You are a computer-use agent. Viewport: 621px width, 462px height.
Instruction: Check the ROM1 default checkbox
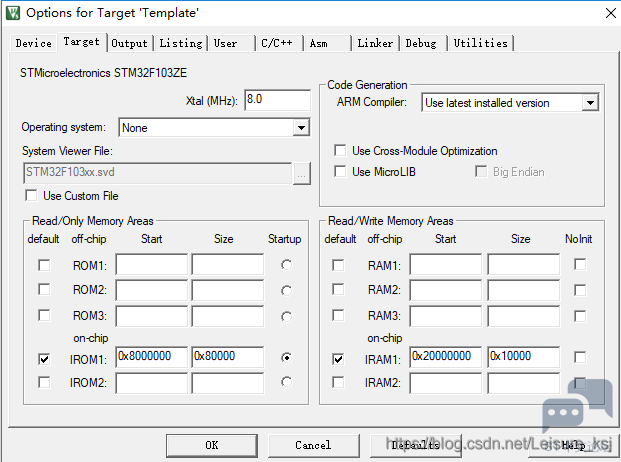tap(44, 265)
